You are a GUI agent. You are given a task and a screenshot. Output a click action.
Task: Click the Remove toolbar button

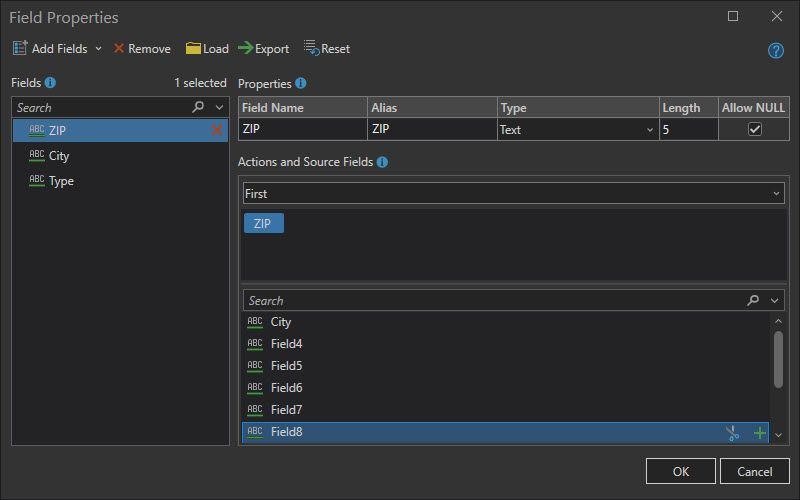tap(142, 48)
